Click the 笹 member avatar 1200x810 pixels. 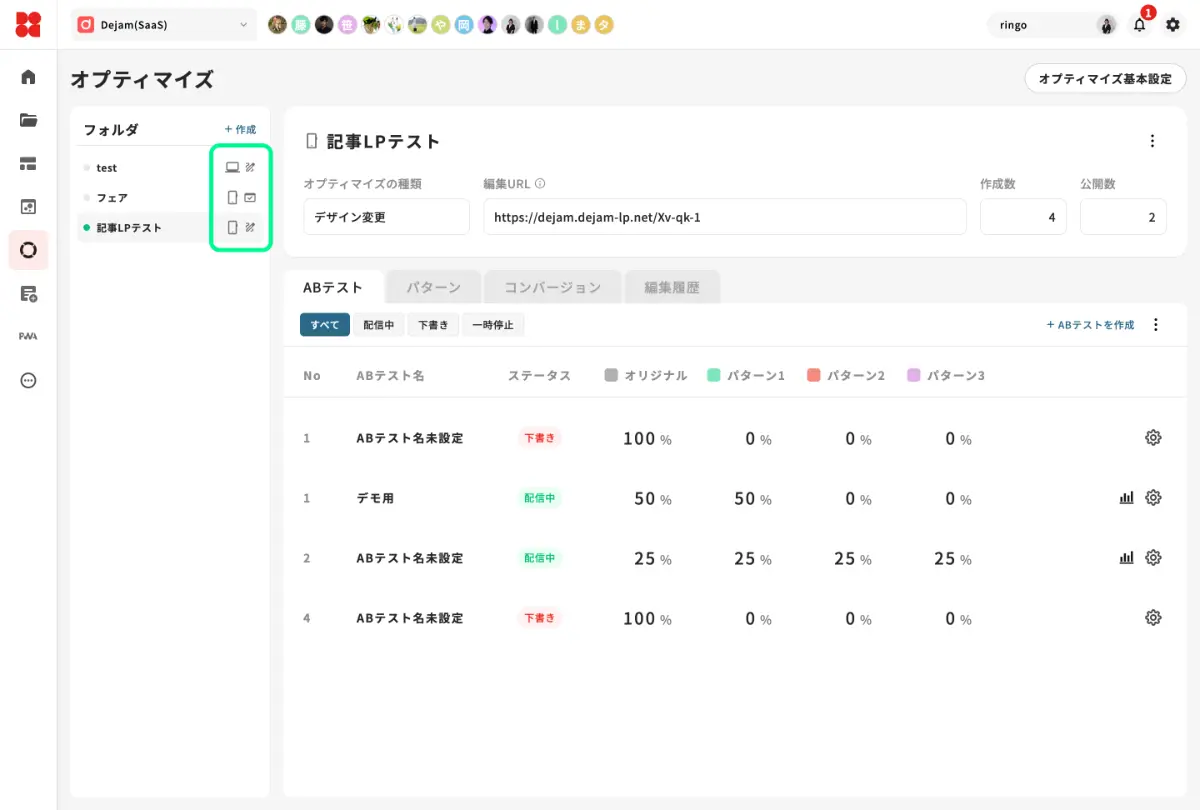click(347, 25)
